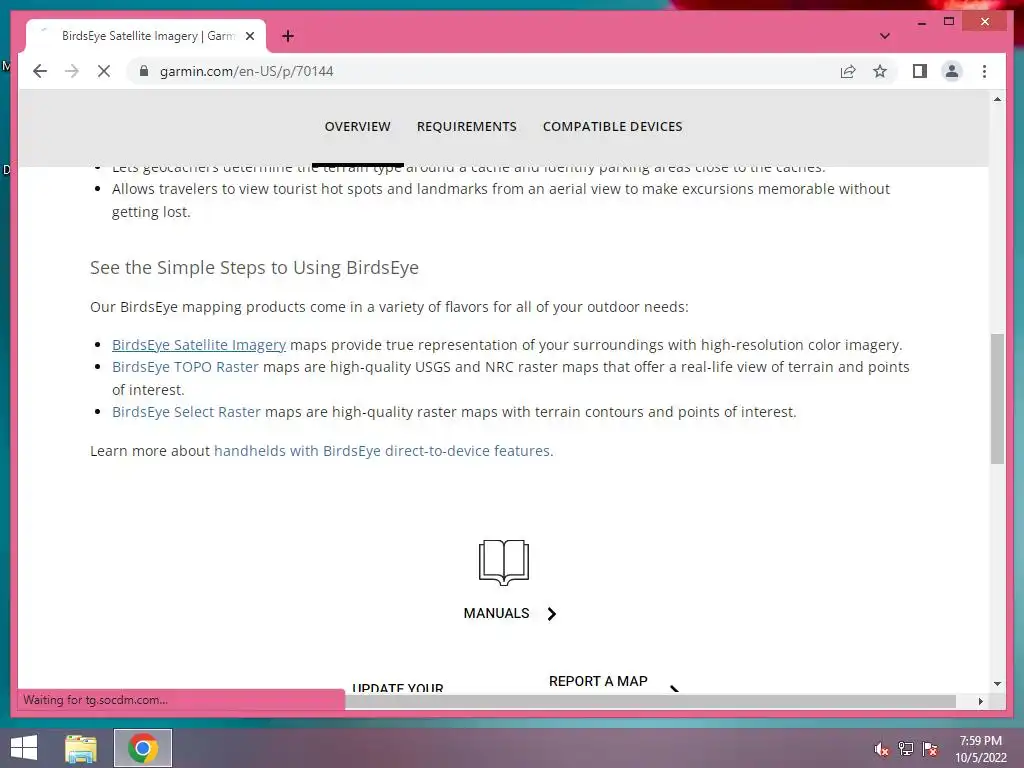Click the chevron next to MANUALS
This screenshot has height=768, width=1024.
552,614
